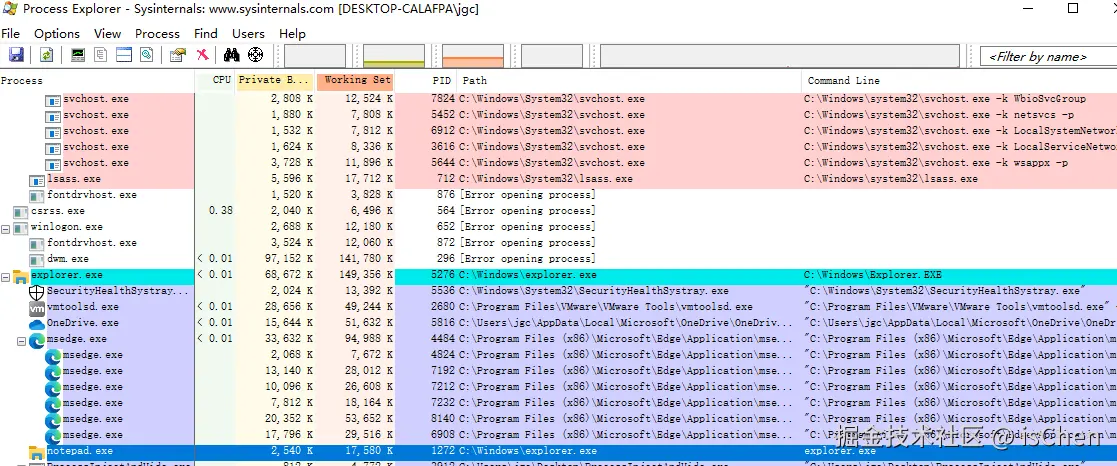Viewport: 1117px width, 466px height.
Task: Click the vmtoolsd.exe VMware icon
Action: tap(36, 308)
